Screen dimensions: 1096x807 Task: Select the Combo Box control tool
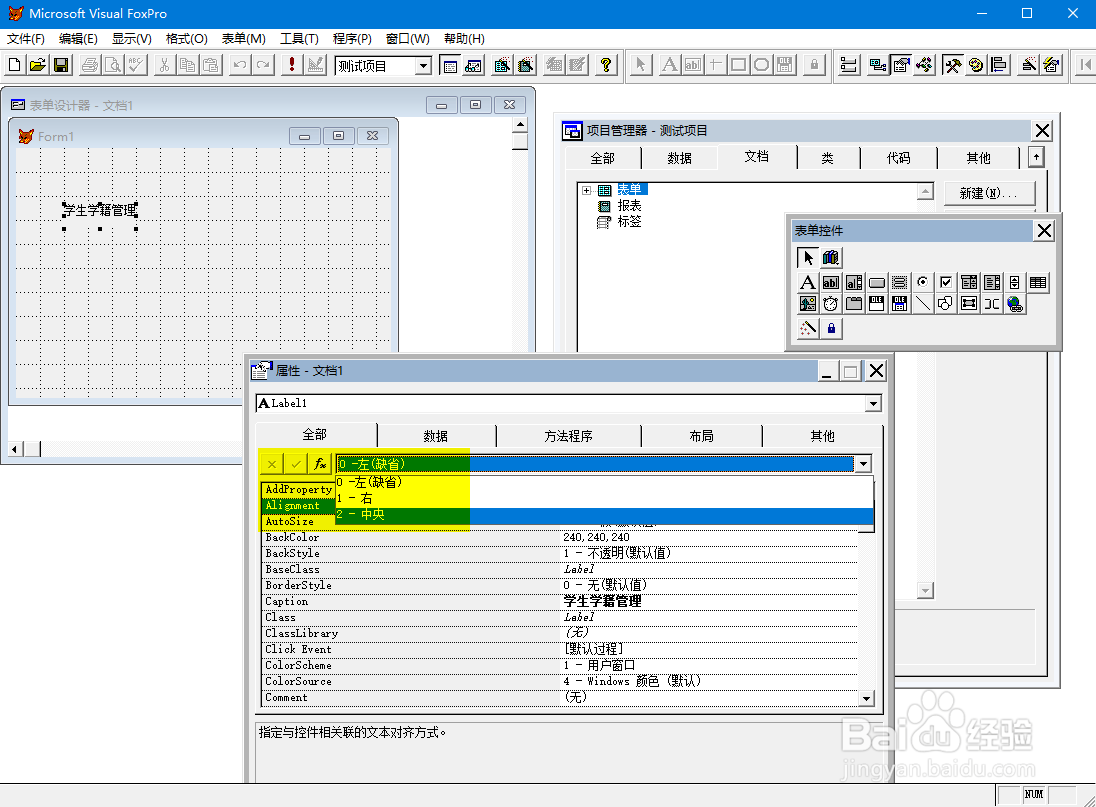(969, 282)
